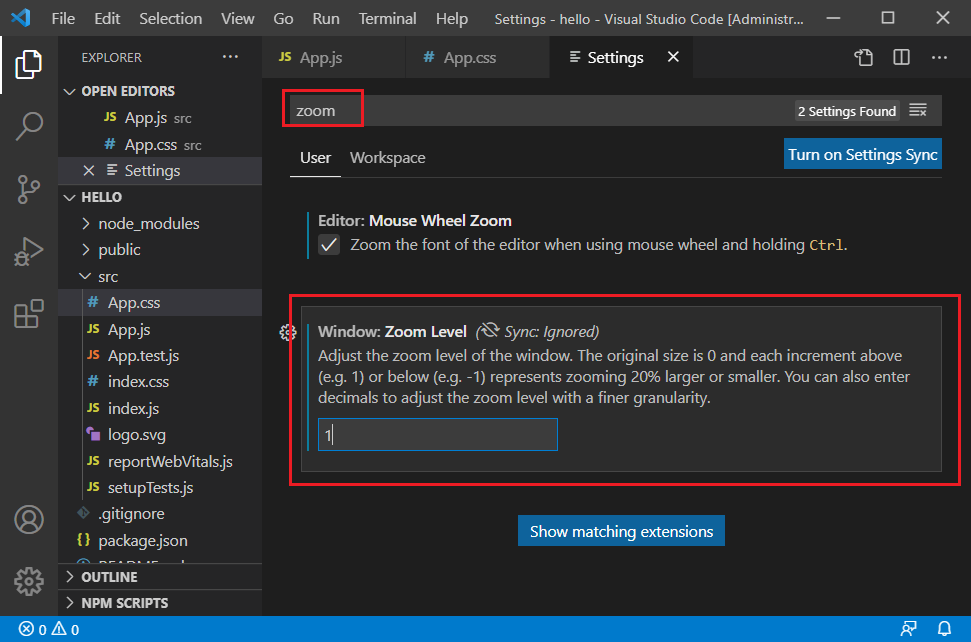The image size is (971, 642).
Task: Select the User settings tab
Action: tap(315, 158)
